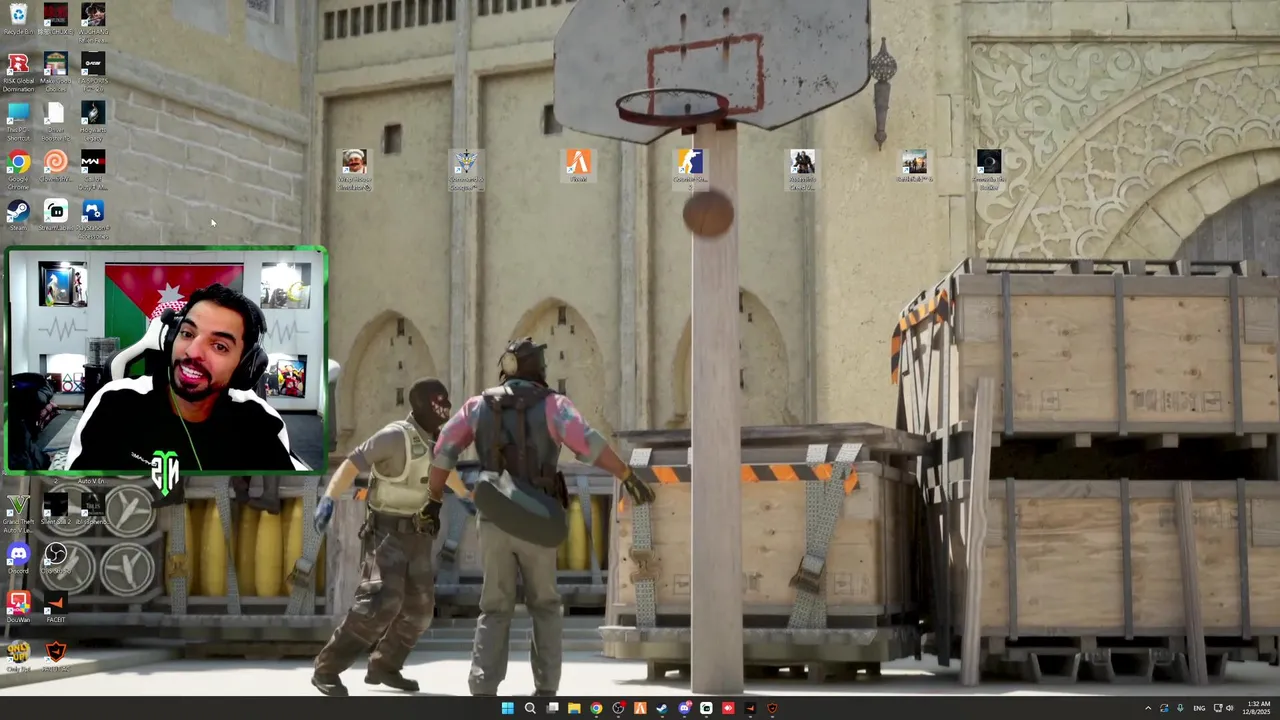Click the streamer webcam overlay
Image resolution: width=1280 pixels, height=720 pixels.
pos(165,360)
